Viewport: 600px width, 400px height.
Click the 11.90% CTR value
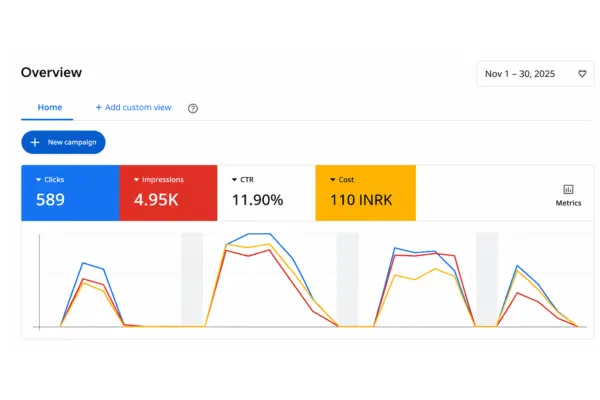(x=258, y=200)
